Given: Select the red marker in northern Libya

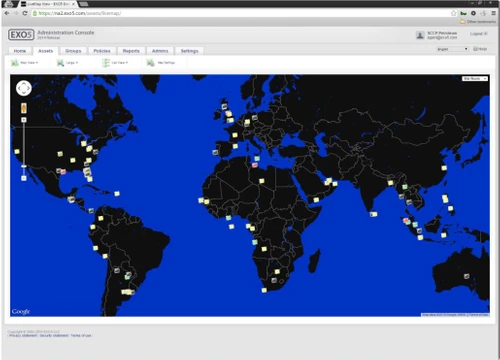Looking at the screenshot, I should click(x=255, y=165).
